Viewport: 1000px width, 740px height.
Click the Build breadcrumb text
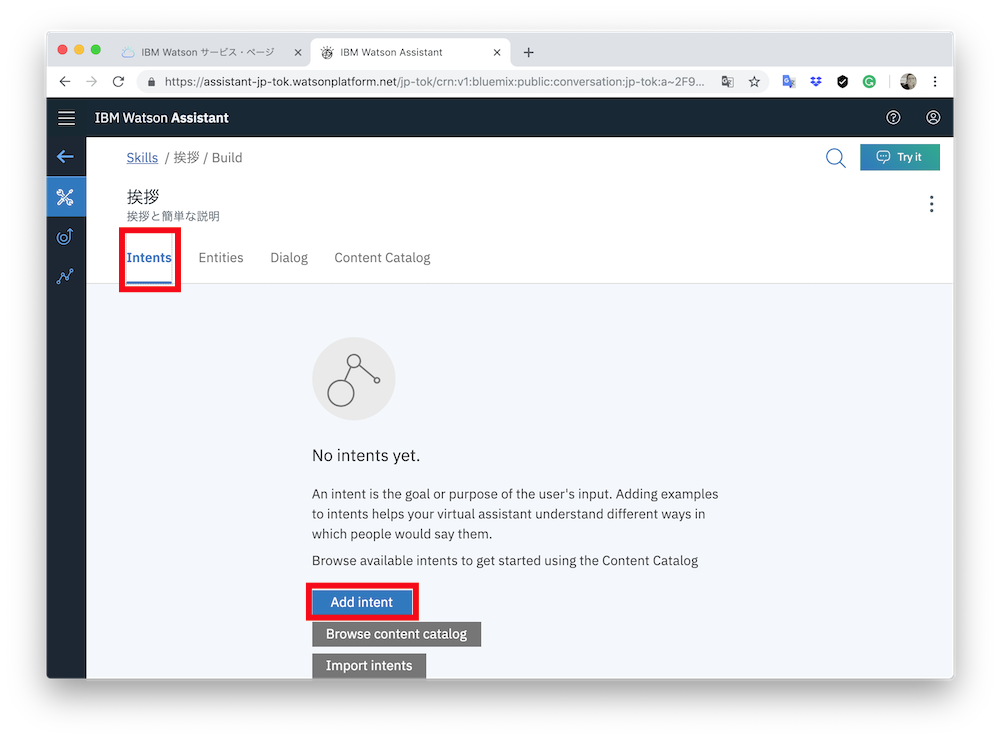click(227, 158)
